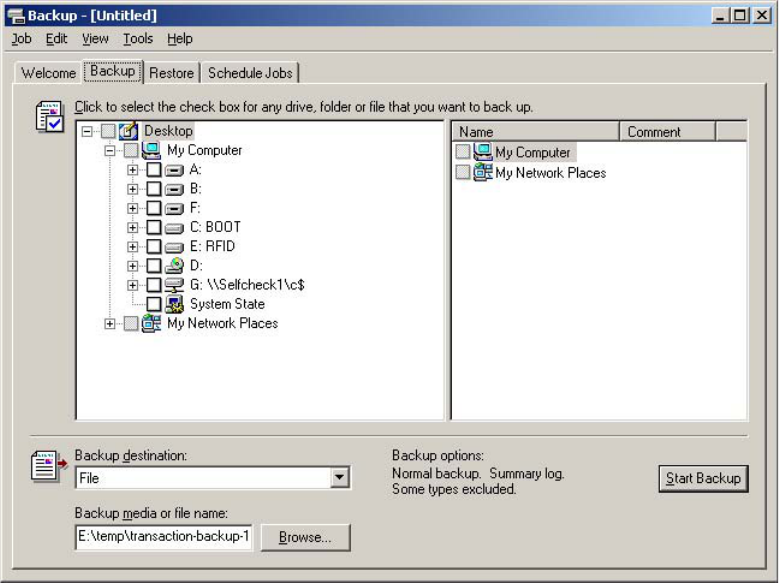The height and width of the screenshot is (583, 779).
Task: Check the My Computer checkbox in tree
Action: click(131, 150)
